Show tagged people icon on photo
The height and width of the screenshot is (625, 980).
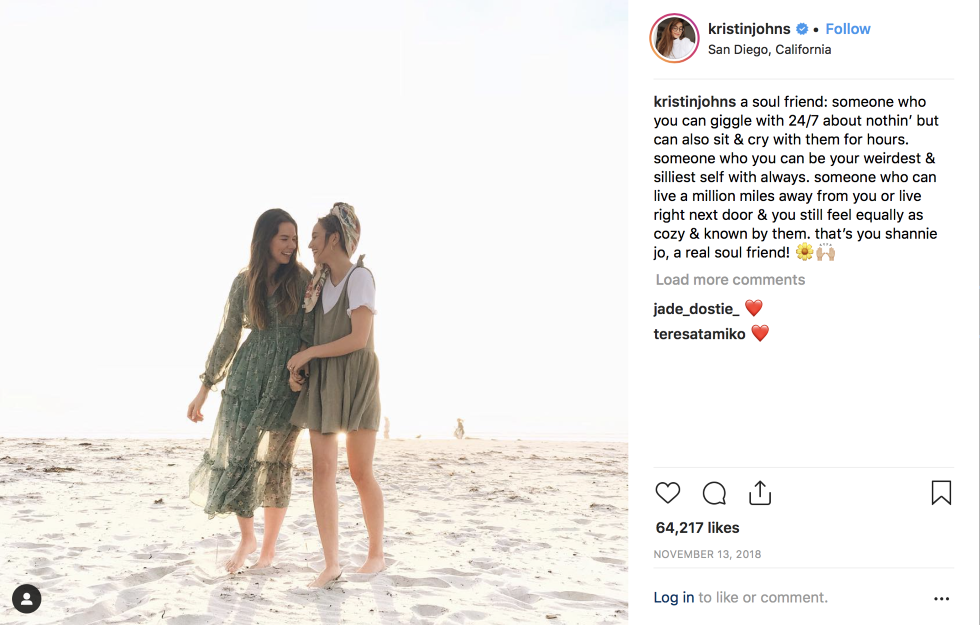(26, 599)
